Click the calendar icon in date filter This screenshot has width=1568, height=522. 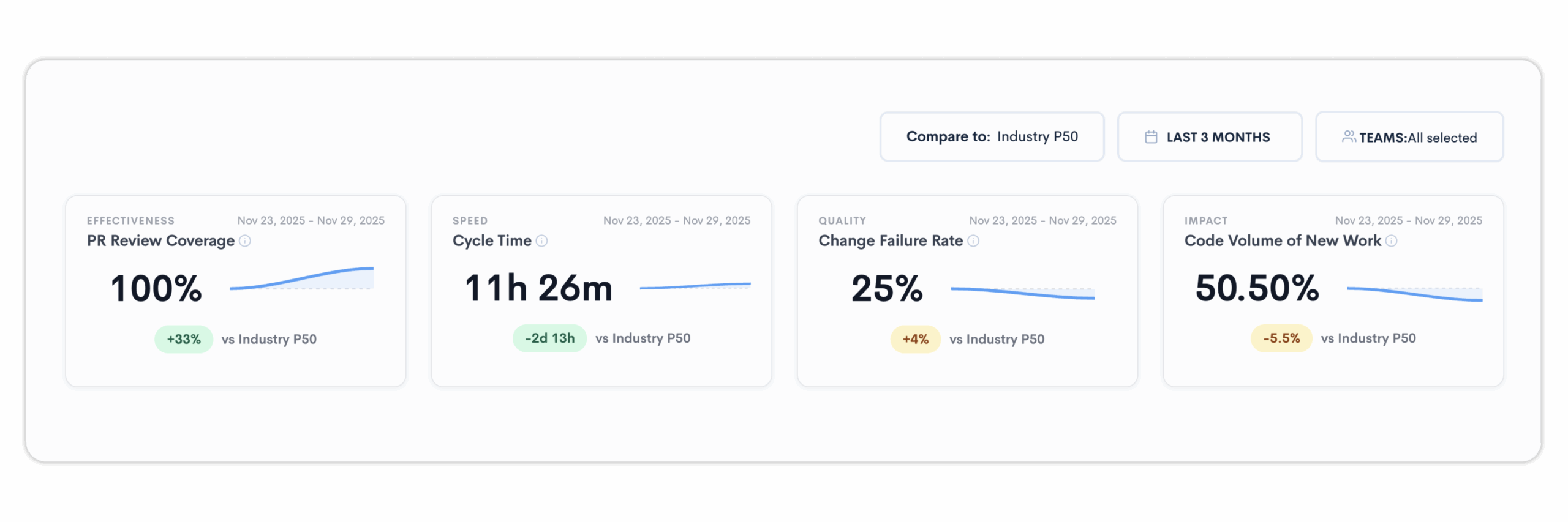[1151, 137]
